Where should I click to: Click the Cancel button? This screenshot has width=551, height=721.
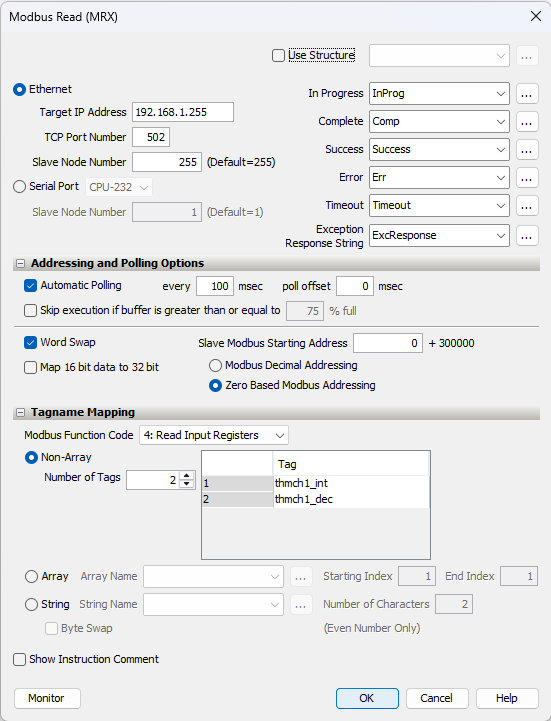[437, 698]
